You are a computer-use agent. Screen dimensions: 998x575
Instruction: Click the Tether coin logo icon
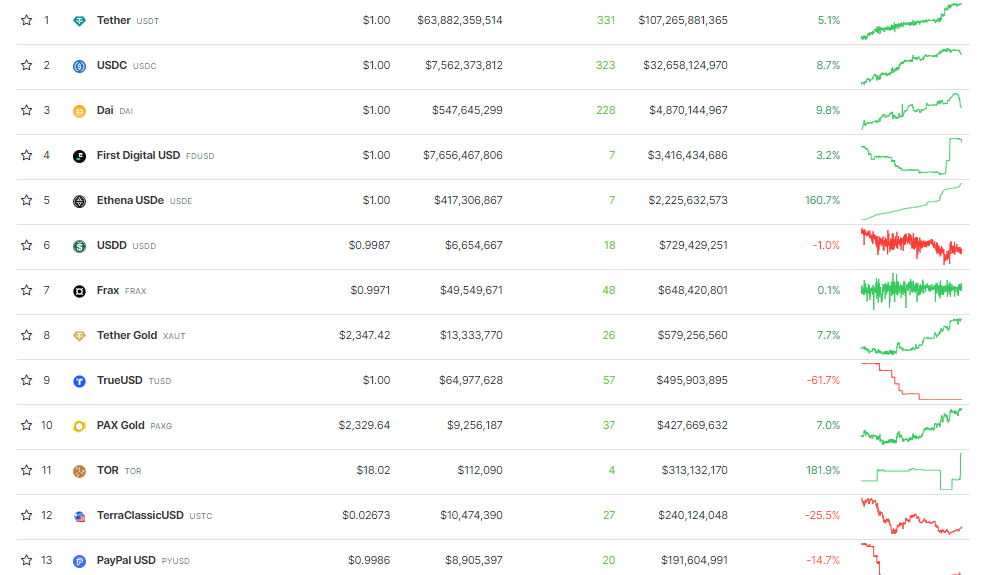click(79, 21)
